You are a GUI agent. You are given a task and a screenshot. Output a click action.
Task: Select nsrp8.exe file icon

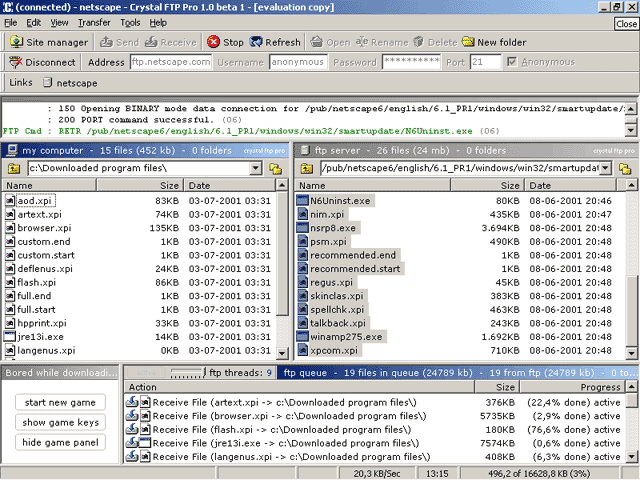[302, 228]
